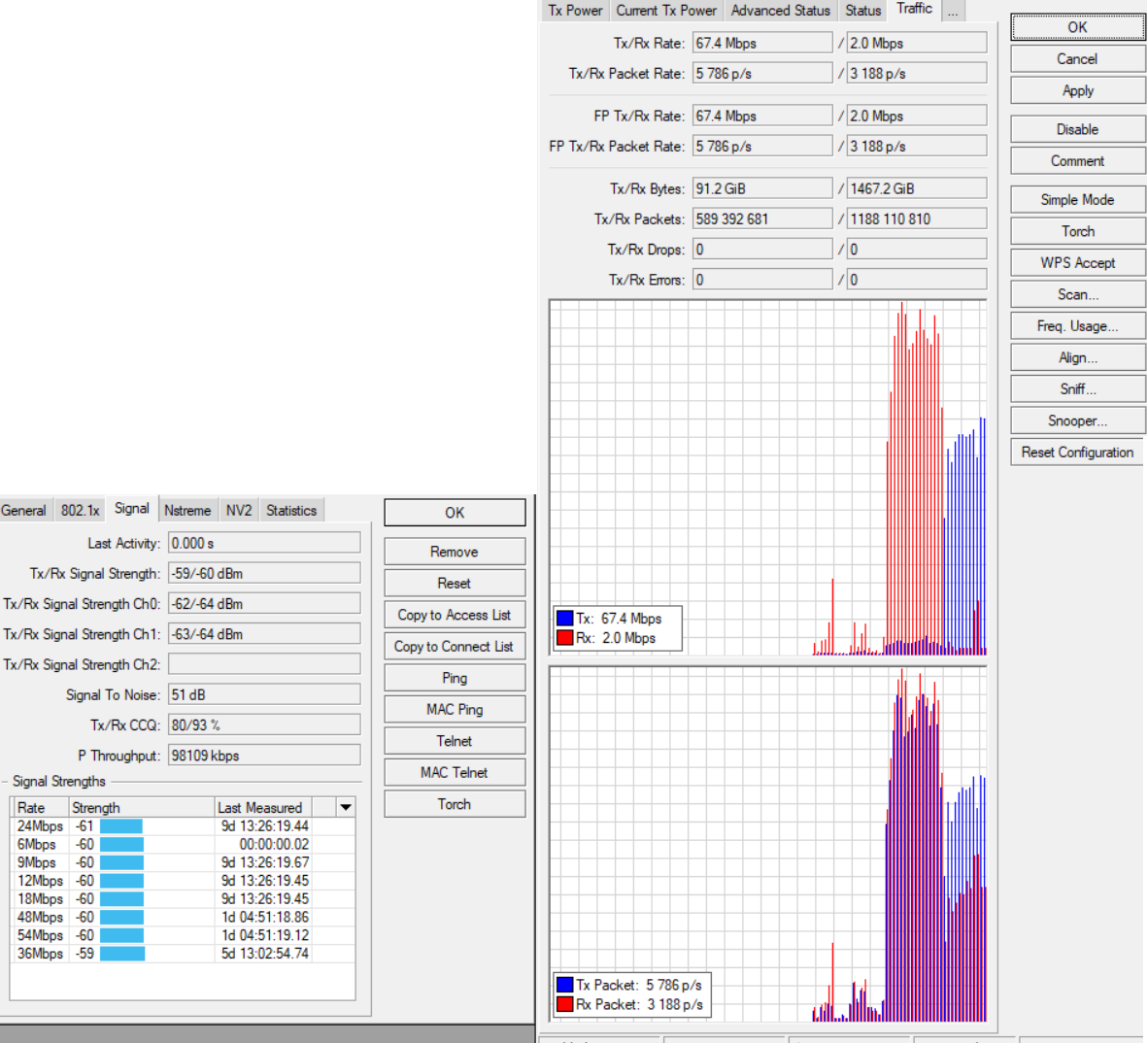Launch Freq. Usage tool
The height and width of the screenshot is (1043, 1148).
[x=1077, y=326]
